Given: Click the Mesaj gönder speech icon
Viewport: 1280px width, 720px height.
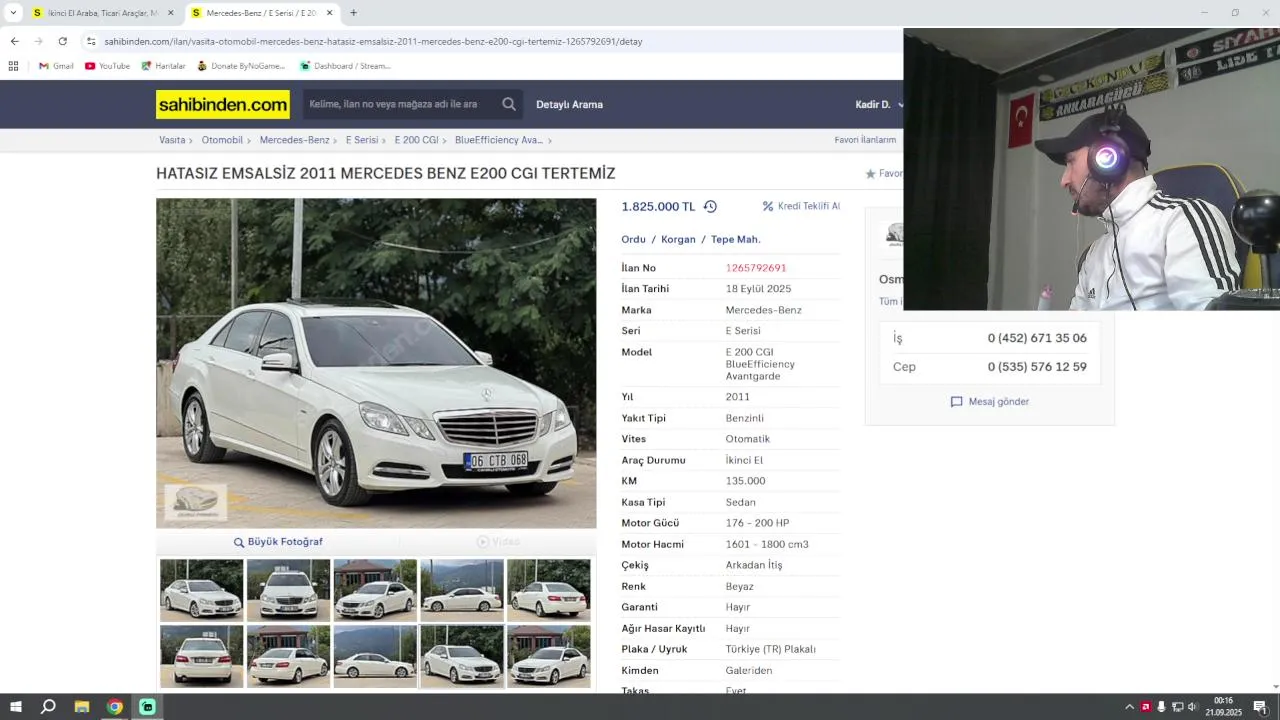Looking at the screenshot, I should point(956,402).
